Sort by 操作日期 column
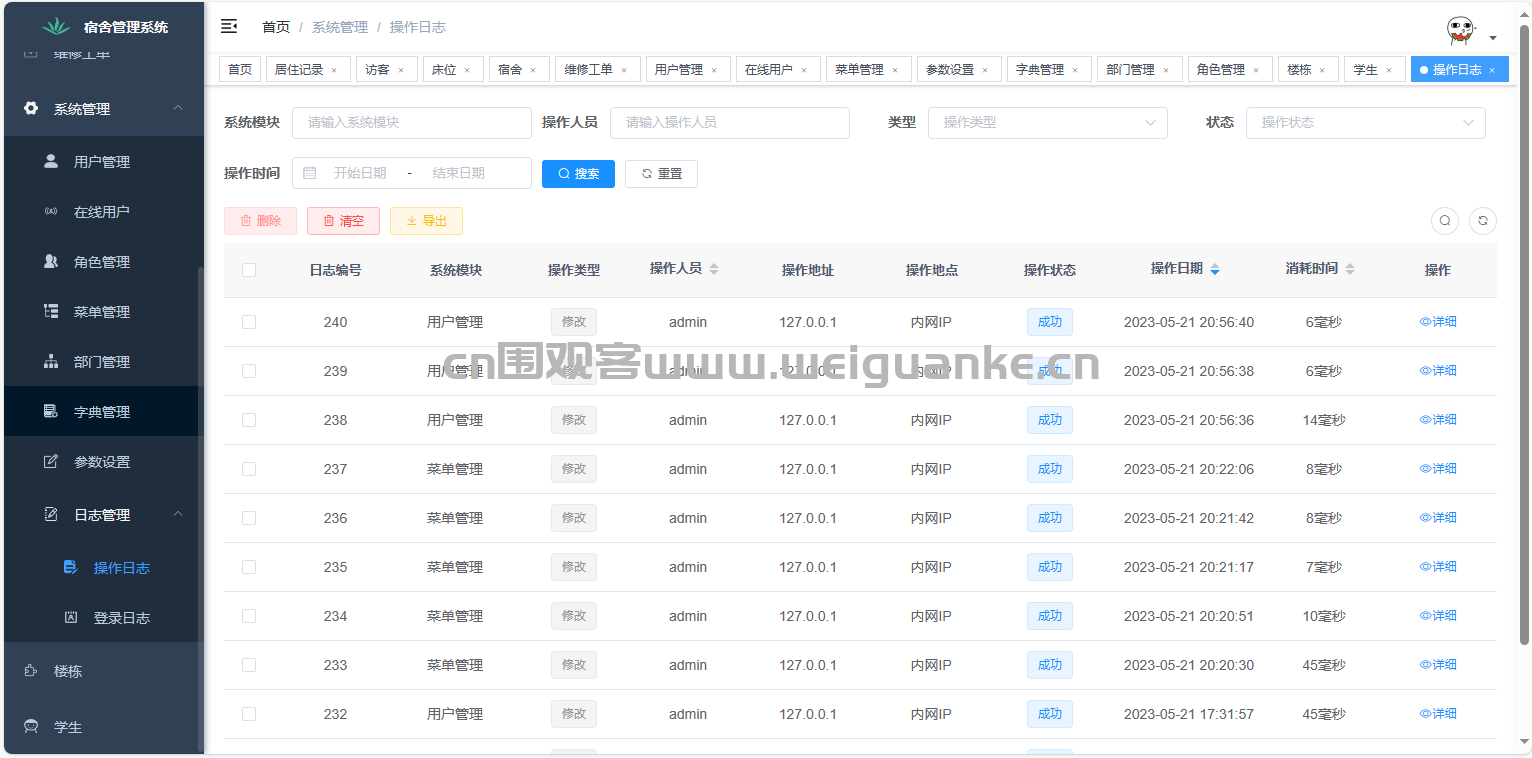 pos(1215,269)
